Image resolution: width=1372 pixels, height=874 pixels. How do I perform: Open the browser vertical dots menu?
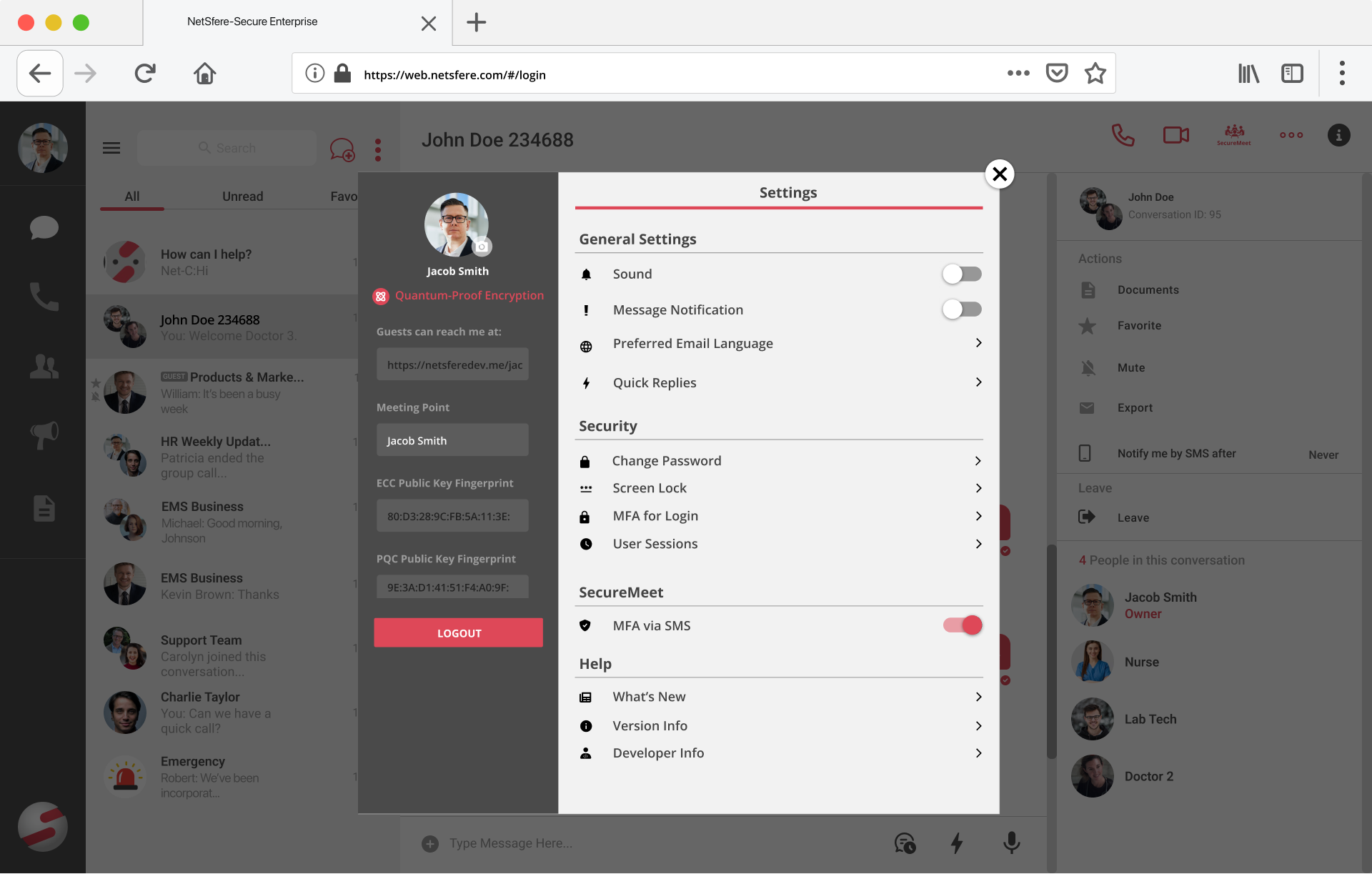tap(1342, 74)
